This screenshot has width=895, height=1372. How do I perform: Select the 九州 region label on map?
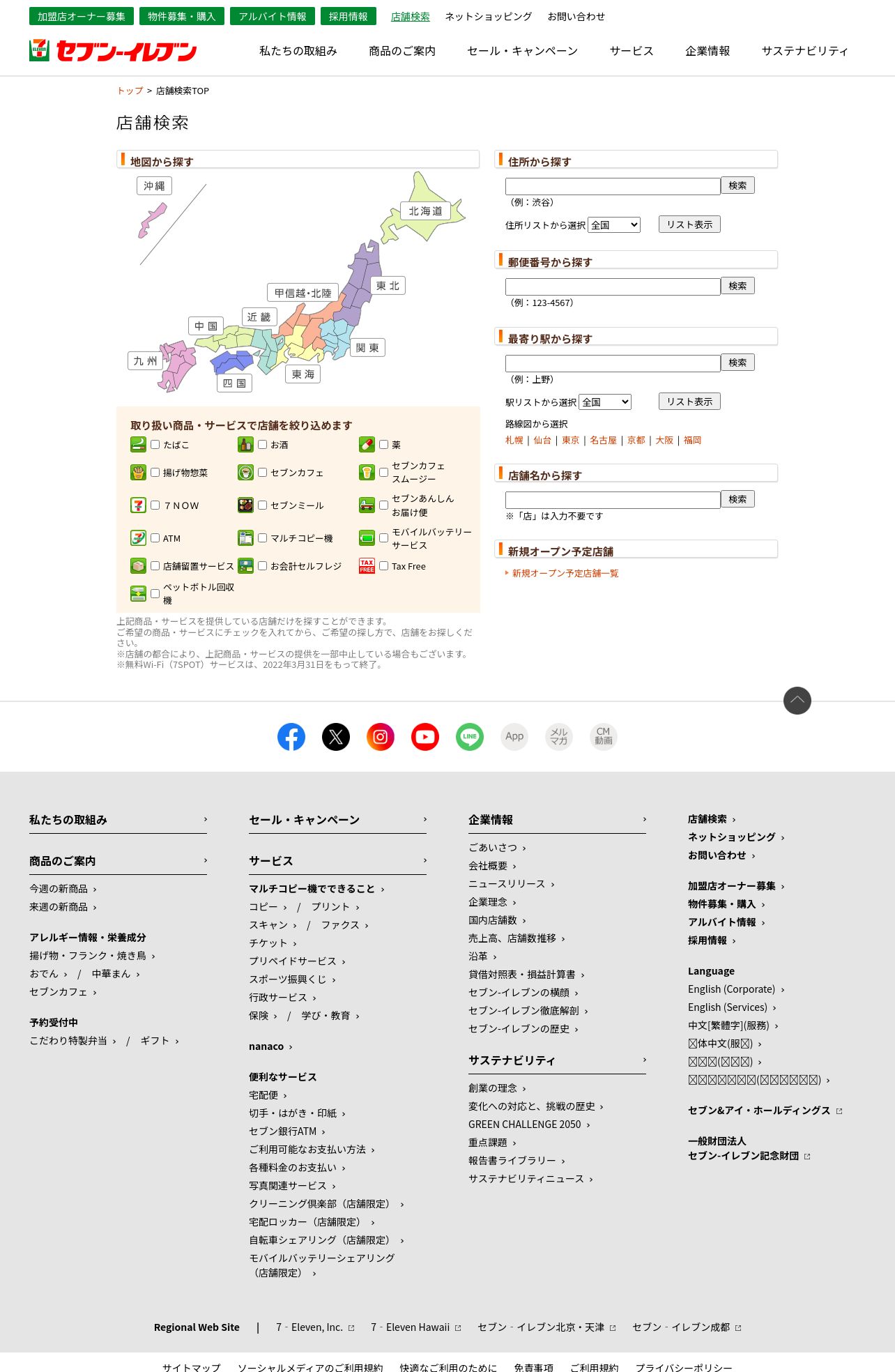pyautogui.click(x=145, y=360)
